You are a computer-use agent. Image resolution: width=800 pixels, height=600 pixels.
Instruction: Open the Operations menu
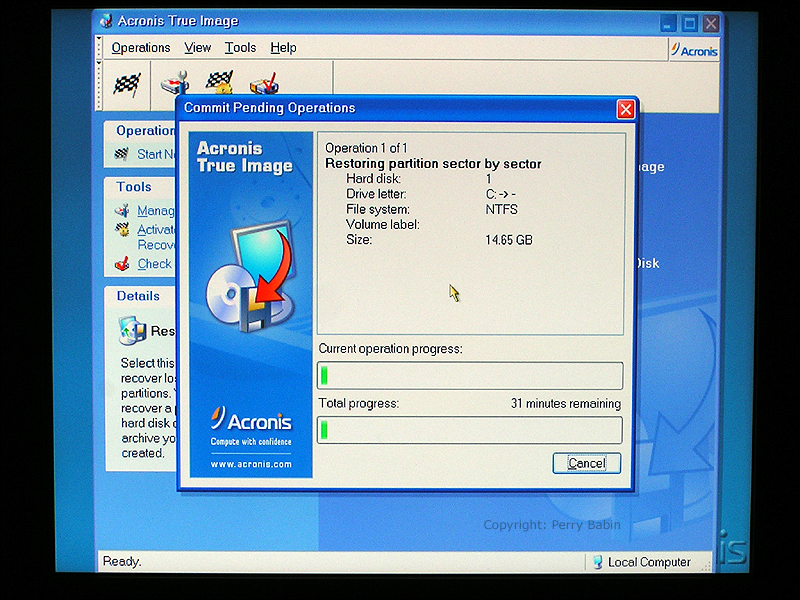point(141,47)
